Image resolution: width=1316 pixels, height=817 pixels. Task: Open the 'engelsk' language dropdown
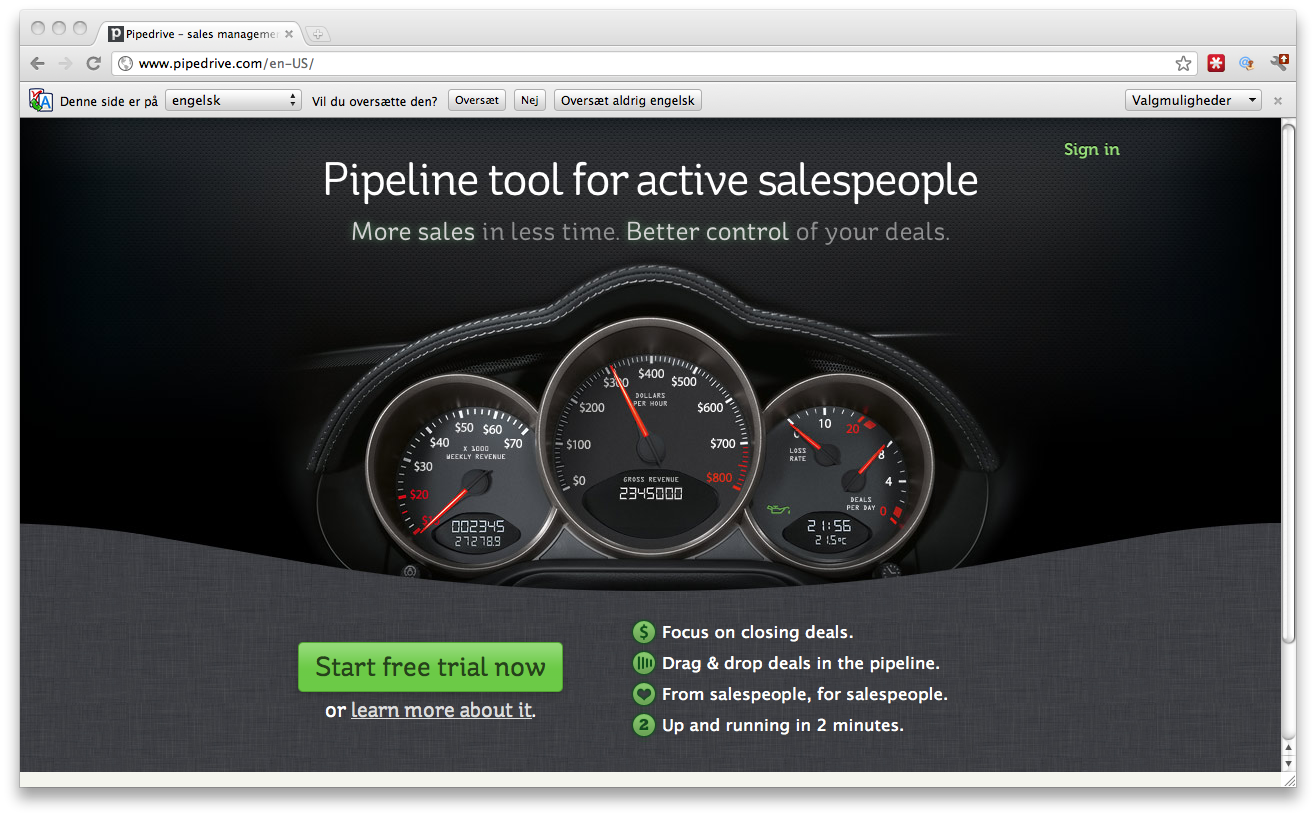coord(234,100)
